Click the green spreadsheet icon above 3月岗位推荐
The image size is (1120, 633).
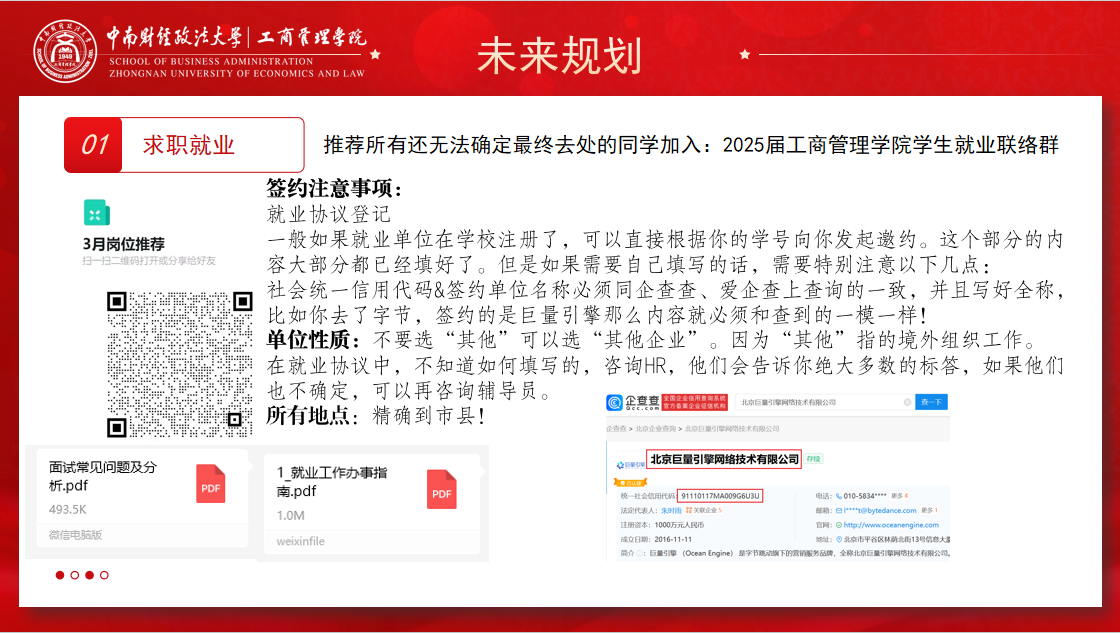[x=97, y=212]
